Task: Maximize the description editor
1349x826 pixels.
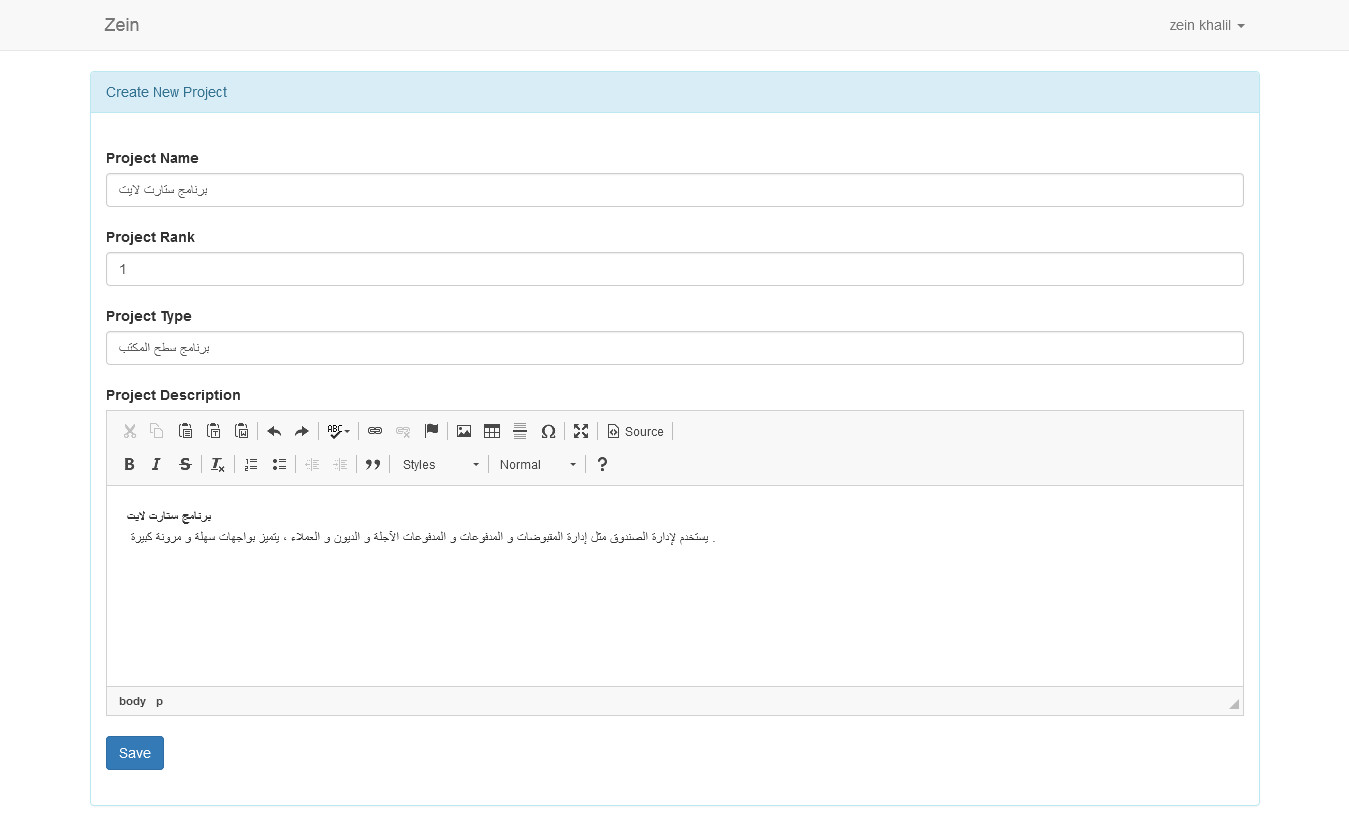Action: pos(581,431)
